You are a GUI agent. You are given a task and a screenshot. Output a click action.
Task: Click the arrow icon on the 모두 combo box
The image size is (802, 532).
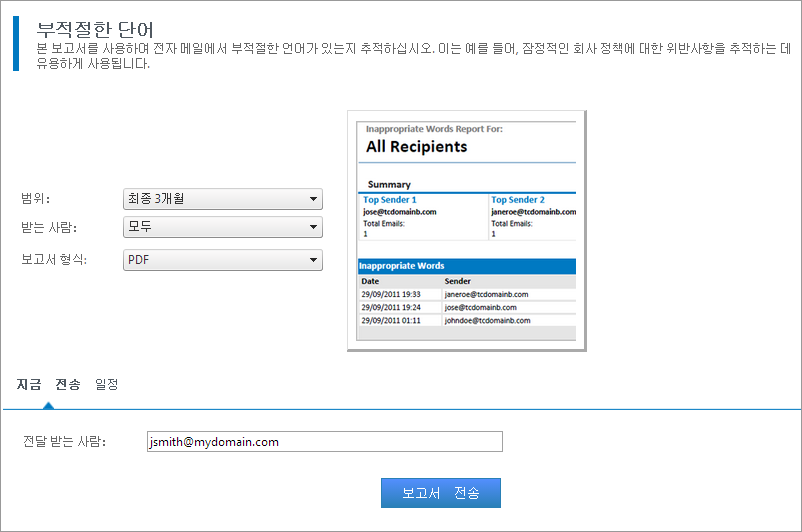[x=313, y=228]
